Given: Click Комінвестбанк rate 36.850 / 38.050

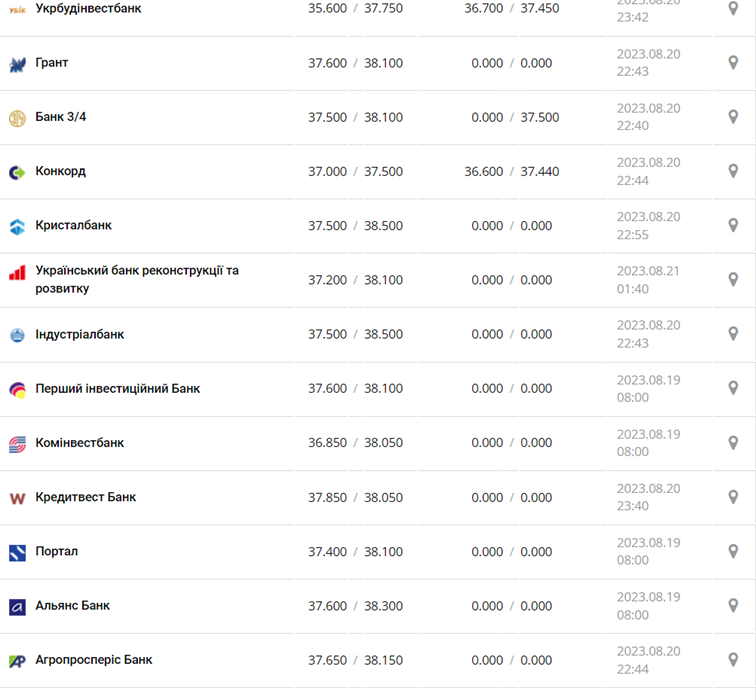Looking at the screenshot, I should 355,443.
